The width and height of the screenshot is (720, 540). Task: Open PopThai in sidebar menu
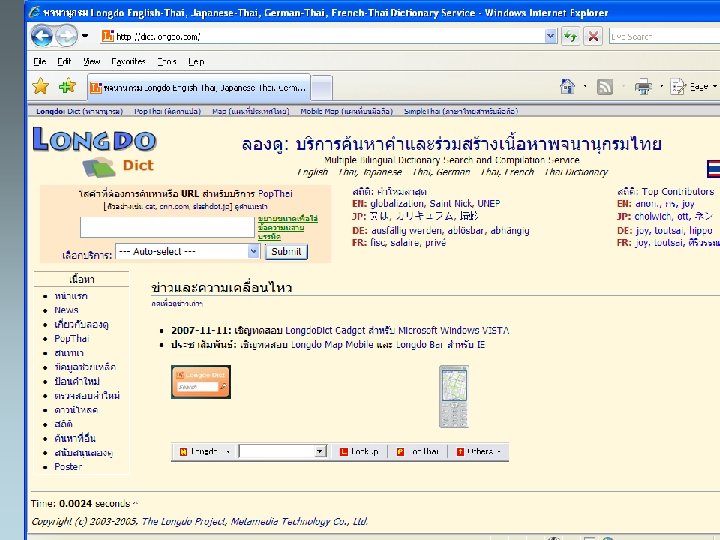point(72,338)
